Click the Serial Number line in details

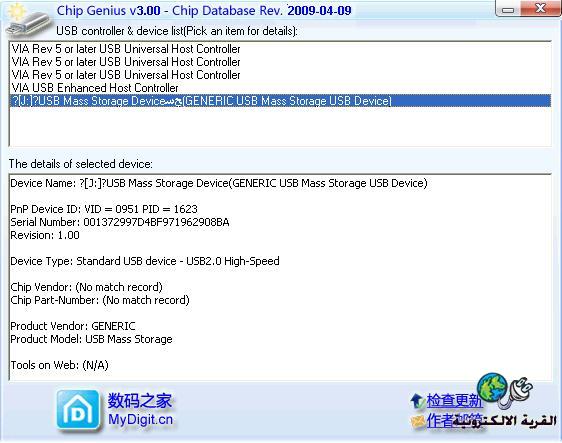[x=120, y=222]
